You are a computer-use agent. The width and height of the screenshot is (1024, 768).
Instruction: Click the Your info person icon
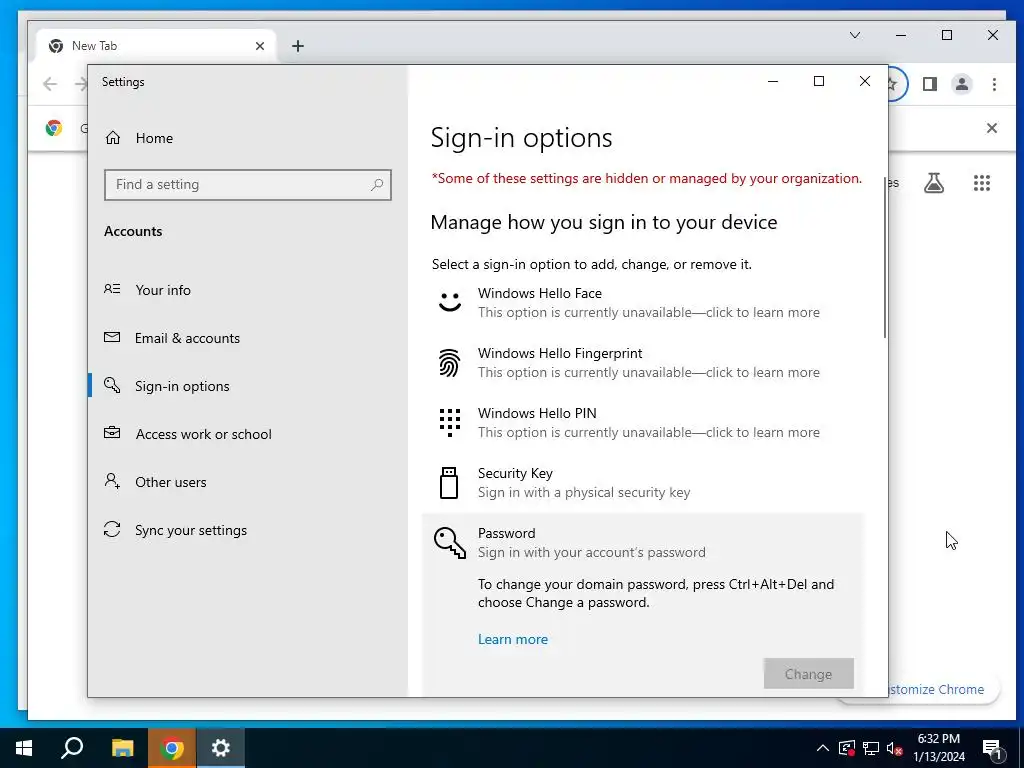pyautogui.click(x=112, y=289)
